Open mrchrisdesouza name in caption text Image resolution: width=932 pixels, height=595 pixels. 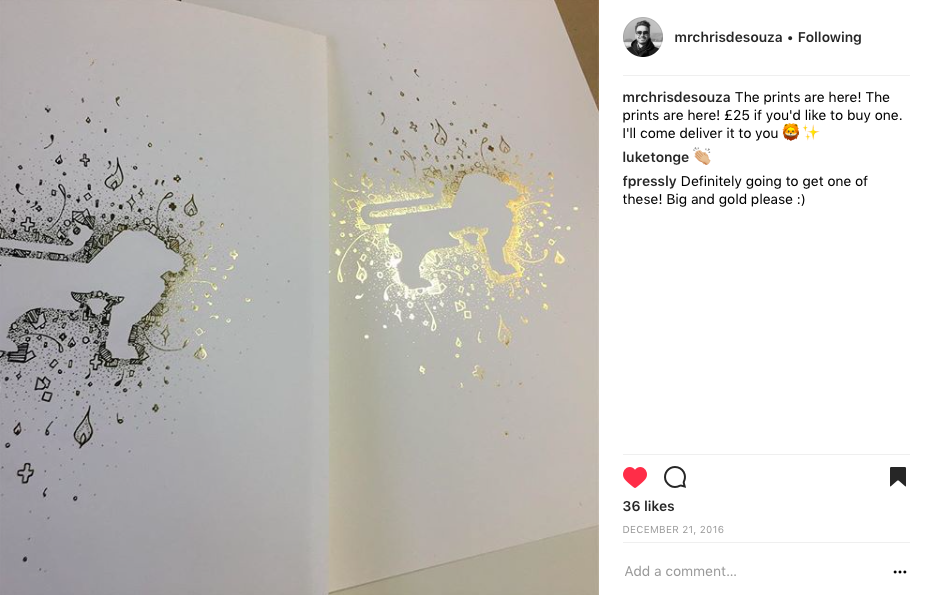(x=676, y=97)
